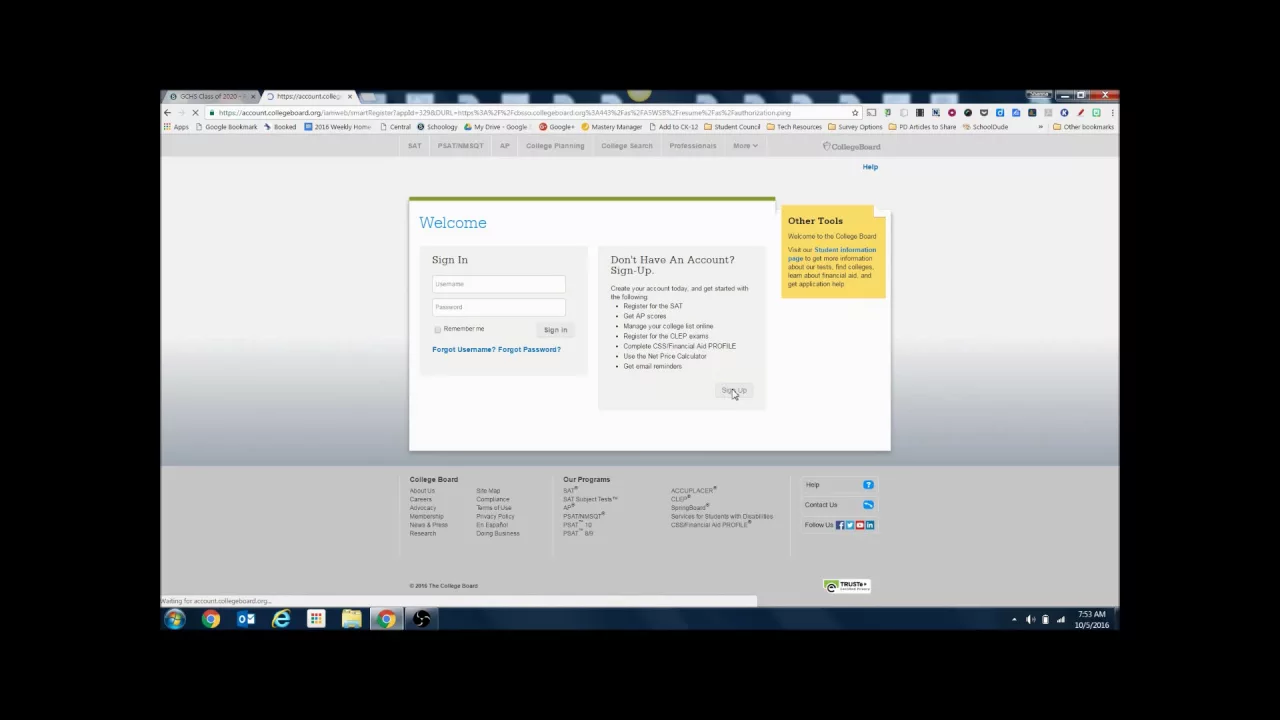Viewport: 1280px width, 720px height.
Task: Click Privacy Policy footer link
Action: [495, 517]
